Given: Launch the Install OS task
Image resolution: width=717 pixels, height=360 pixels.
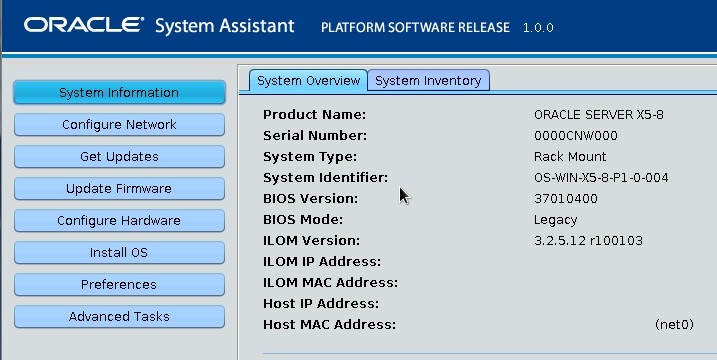Looking at the screenshot, I should pyautogui.click(x=119, y=253).
